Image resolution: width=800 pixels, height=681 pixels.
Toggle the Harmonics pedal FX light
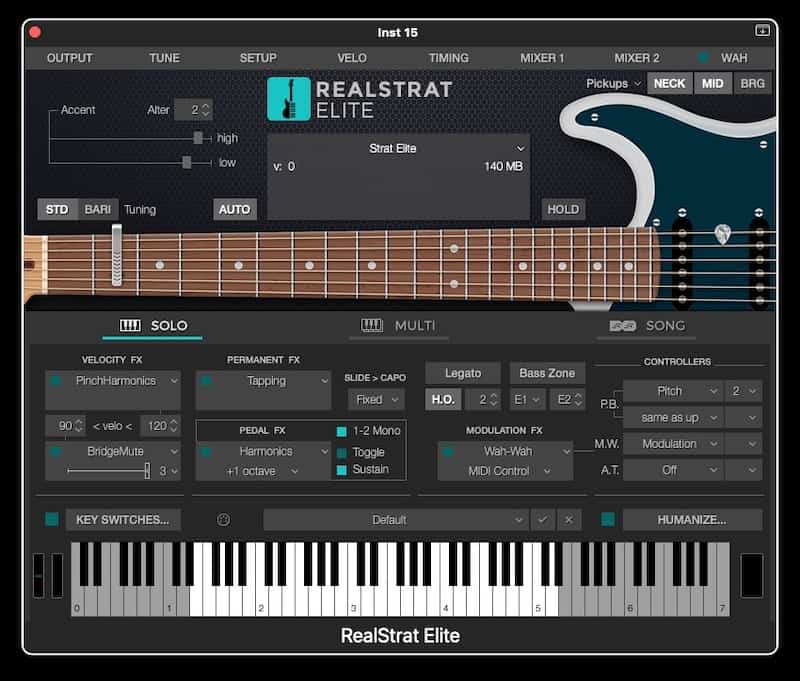coord(206,451)
